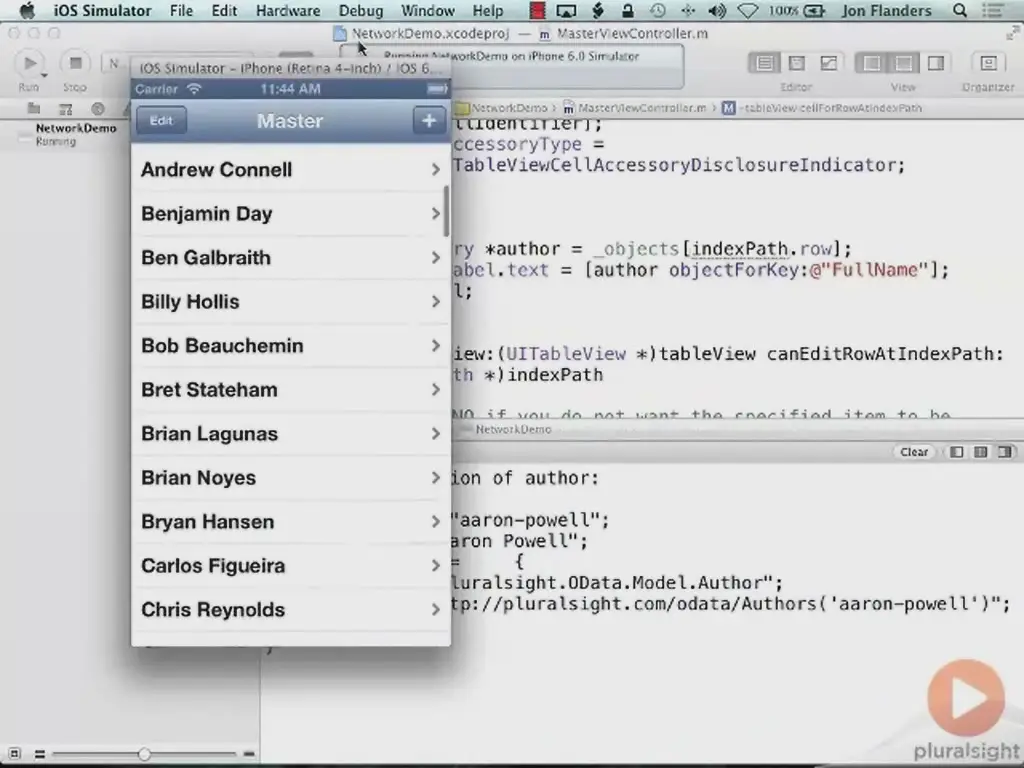Click the red recording menu bar icon
This screenshot has height=768, width=1024.
(x=537, y=10)
